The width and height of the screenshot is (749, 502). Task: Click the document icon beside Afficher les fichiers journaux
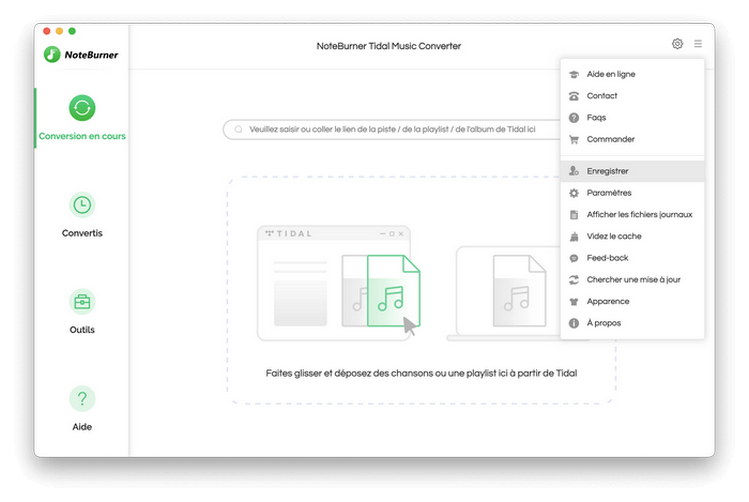point(574,214)
